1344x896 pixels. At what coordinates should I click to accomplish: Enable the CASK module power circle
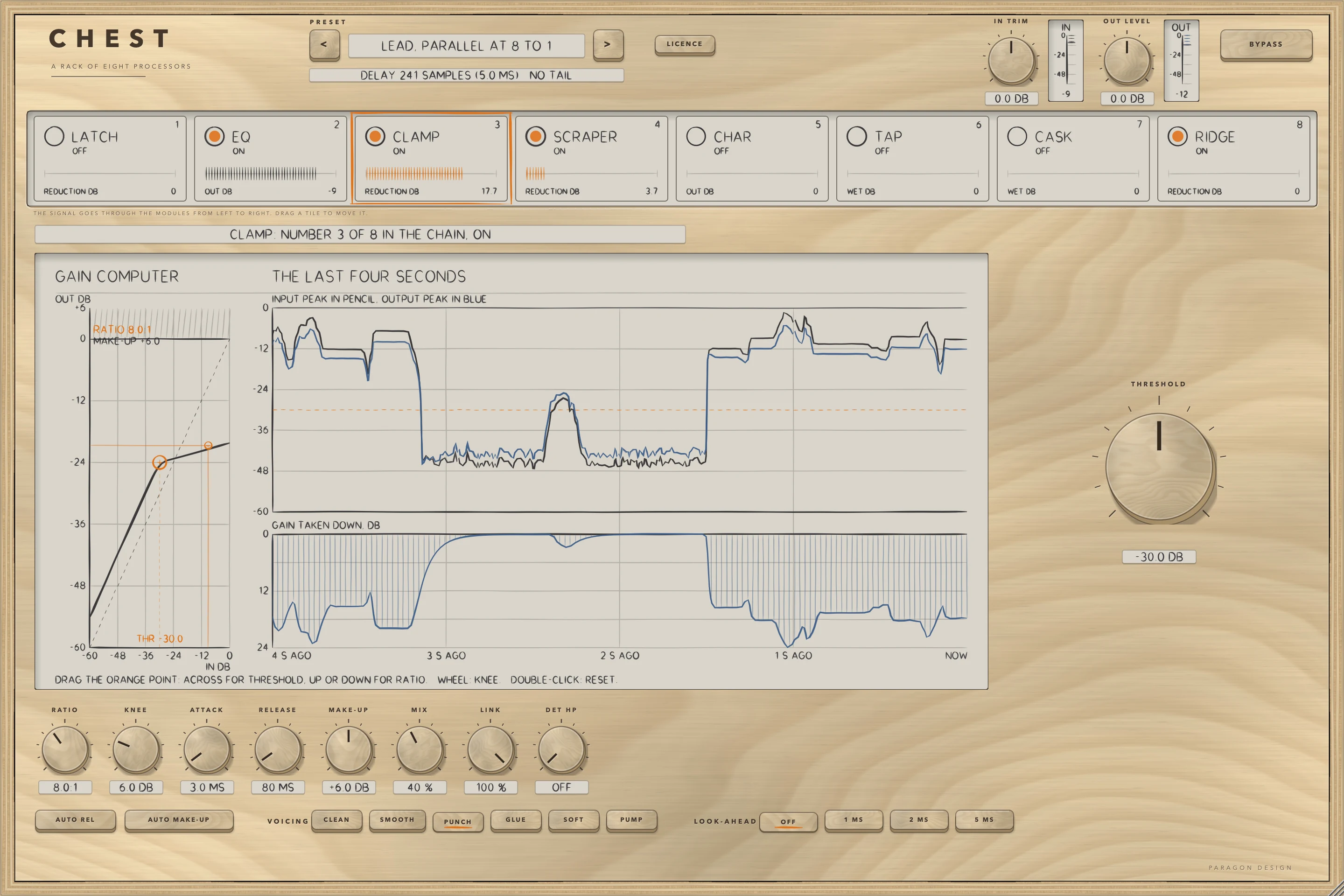pyautogui.click(x=1017, y=136)
